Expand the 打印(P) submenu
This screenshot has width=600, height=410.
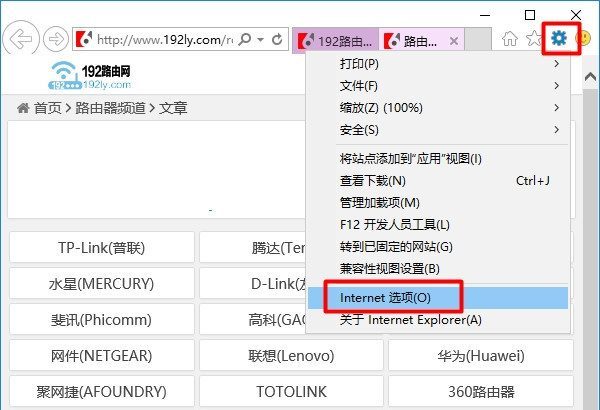click(x=438, y=64)
